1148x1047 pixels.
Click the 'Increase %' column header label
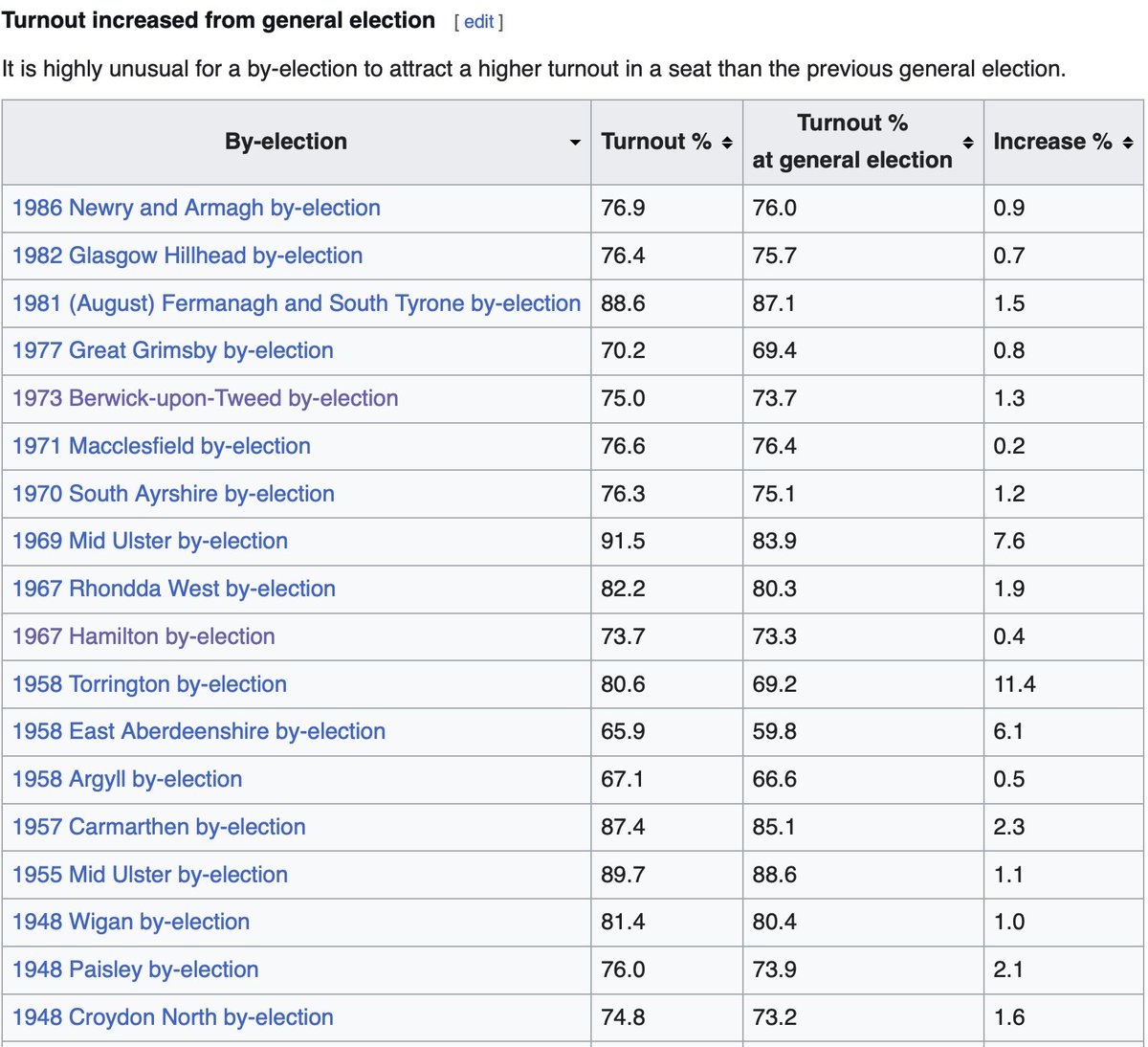(1053, 142)
